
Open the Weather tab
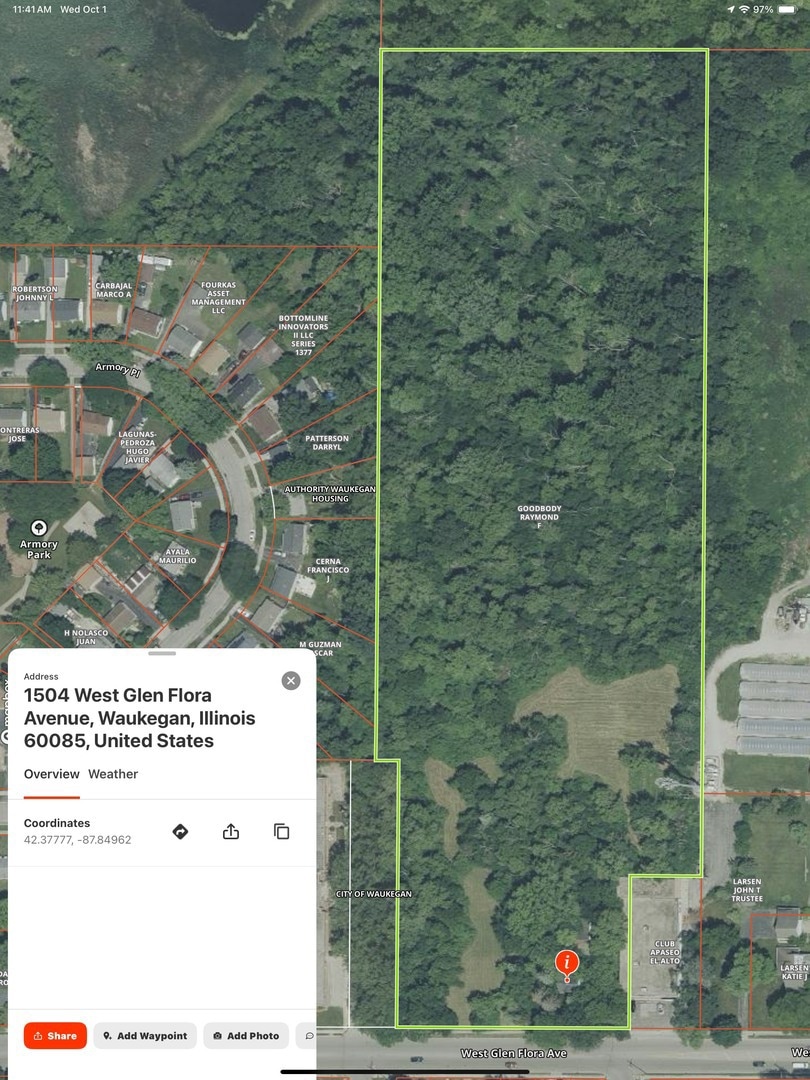coord(113,774)
